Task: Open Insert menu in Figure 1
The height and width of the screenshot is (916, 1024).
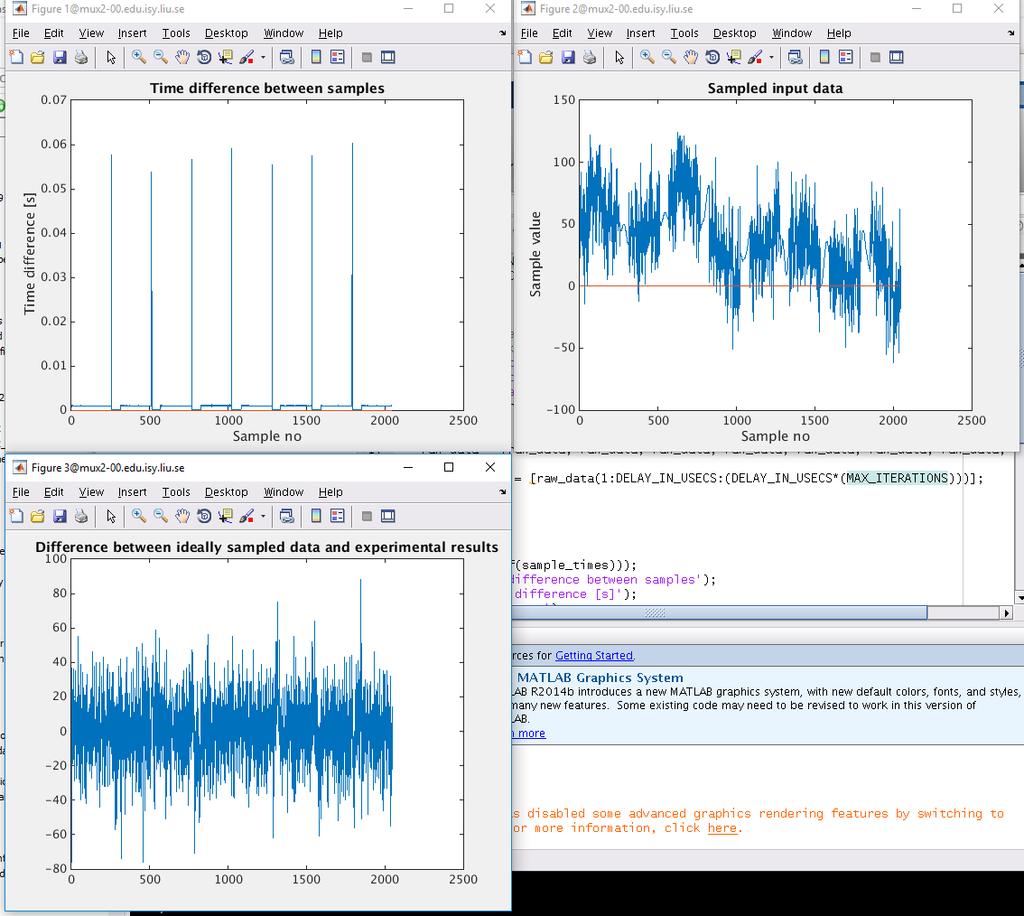Action: [132, 33]
